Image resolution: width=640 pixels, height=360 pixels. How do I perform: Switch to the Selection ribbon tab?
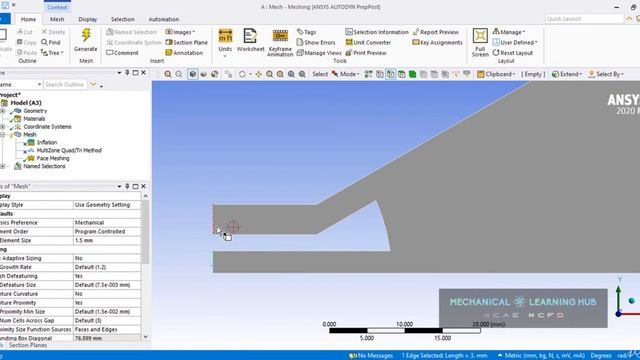[x=122, y=19]
